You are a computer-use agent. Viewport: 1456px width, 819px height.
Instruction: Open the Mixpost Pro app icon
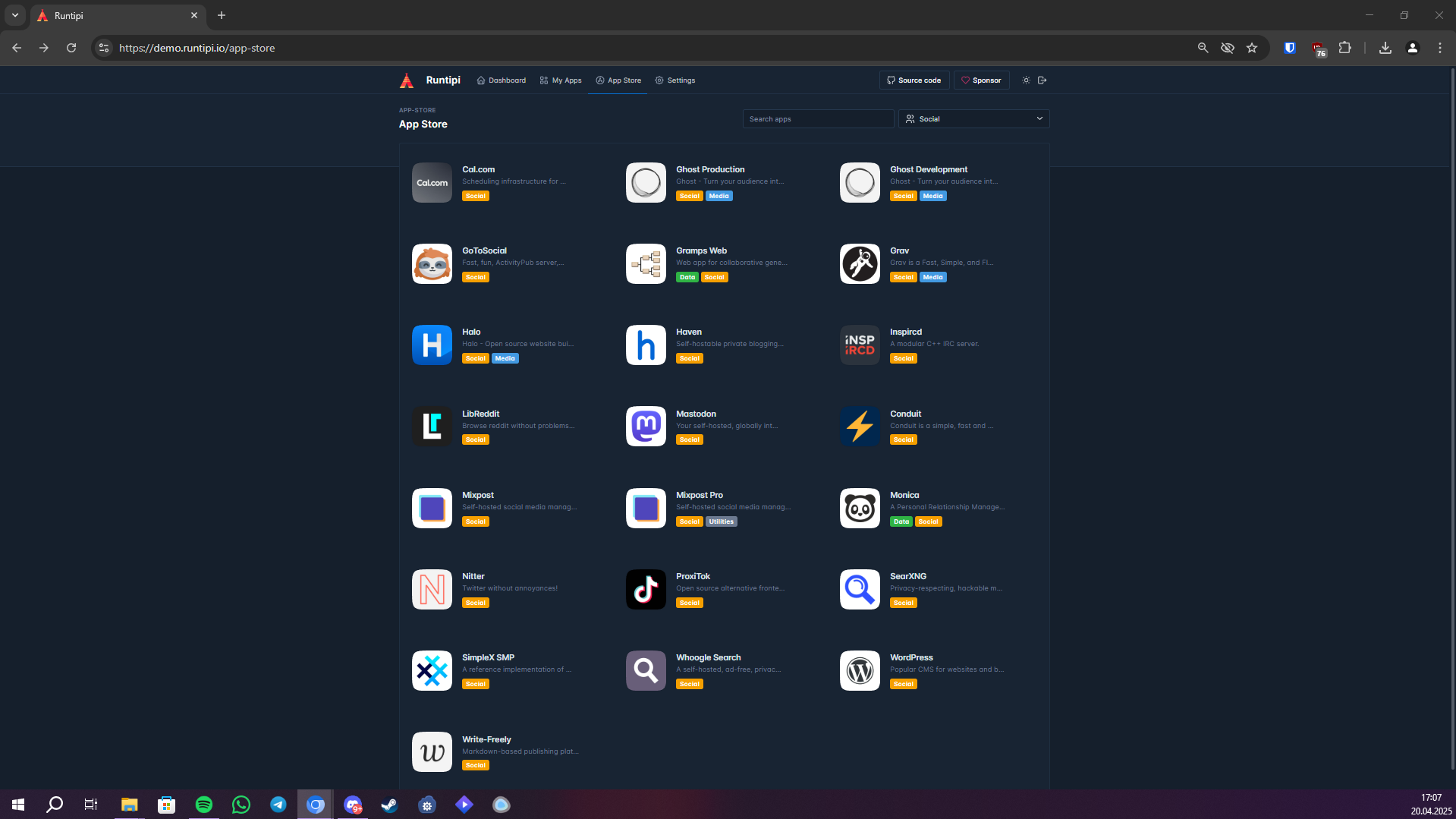[646, 508]
